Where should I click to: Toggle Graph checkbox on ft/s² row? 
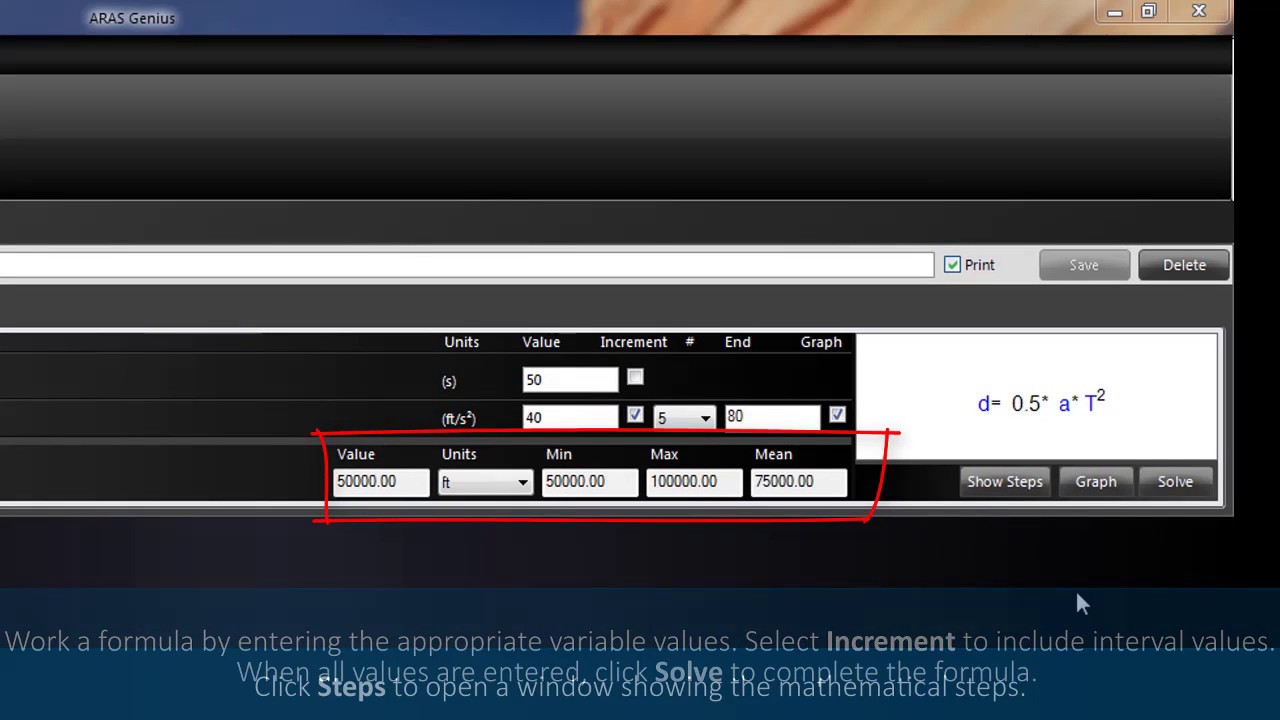pyautogui.click(x=837, y=414)
